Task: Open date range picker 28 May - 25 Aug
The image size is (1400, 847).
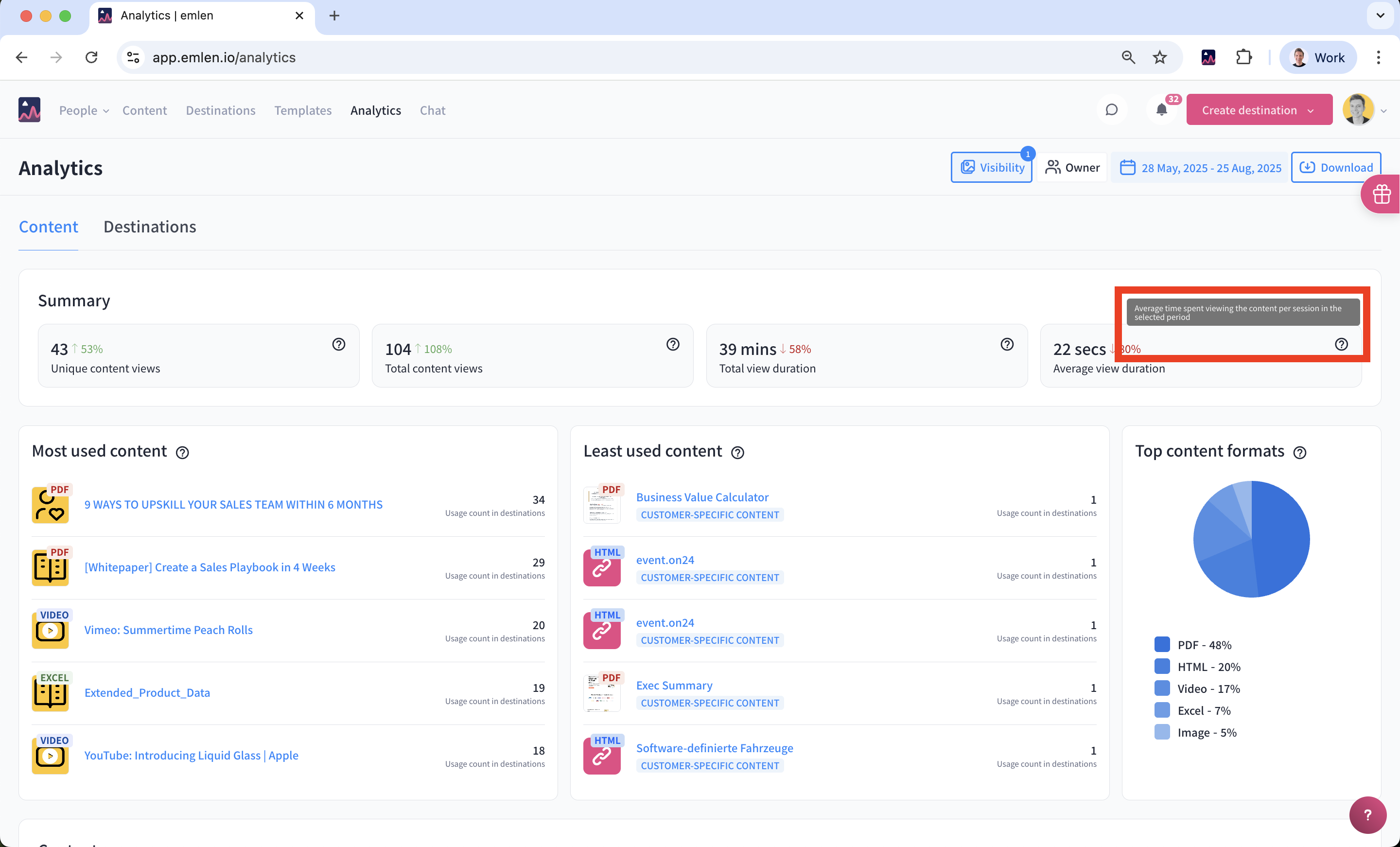Action: point(1200,168)
